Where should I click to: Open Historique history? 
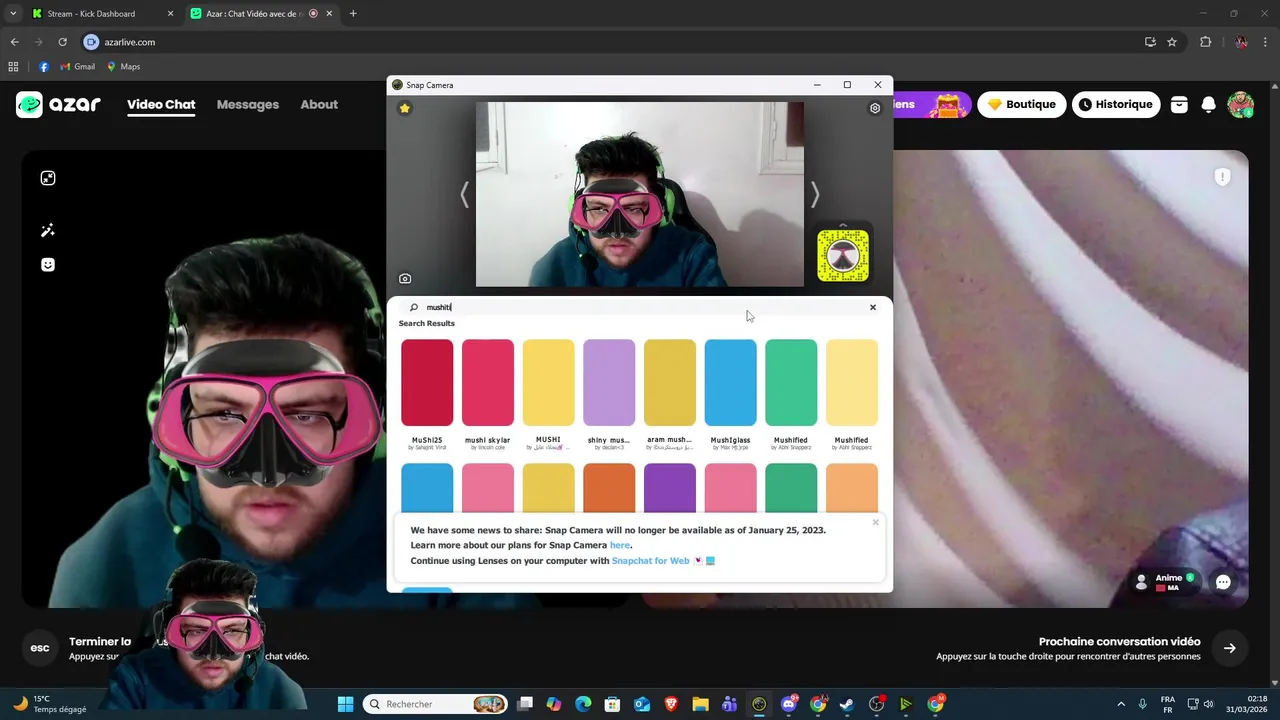(x=1116, y=104)
